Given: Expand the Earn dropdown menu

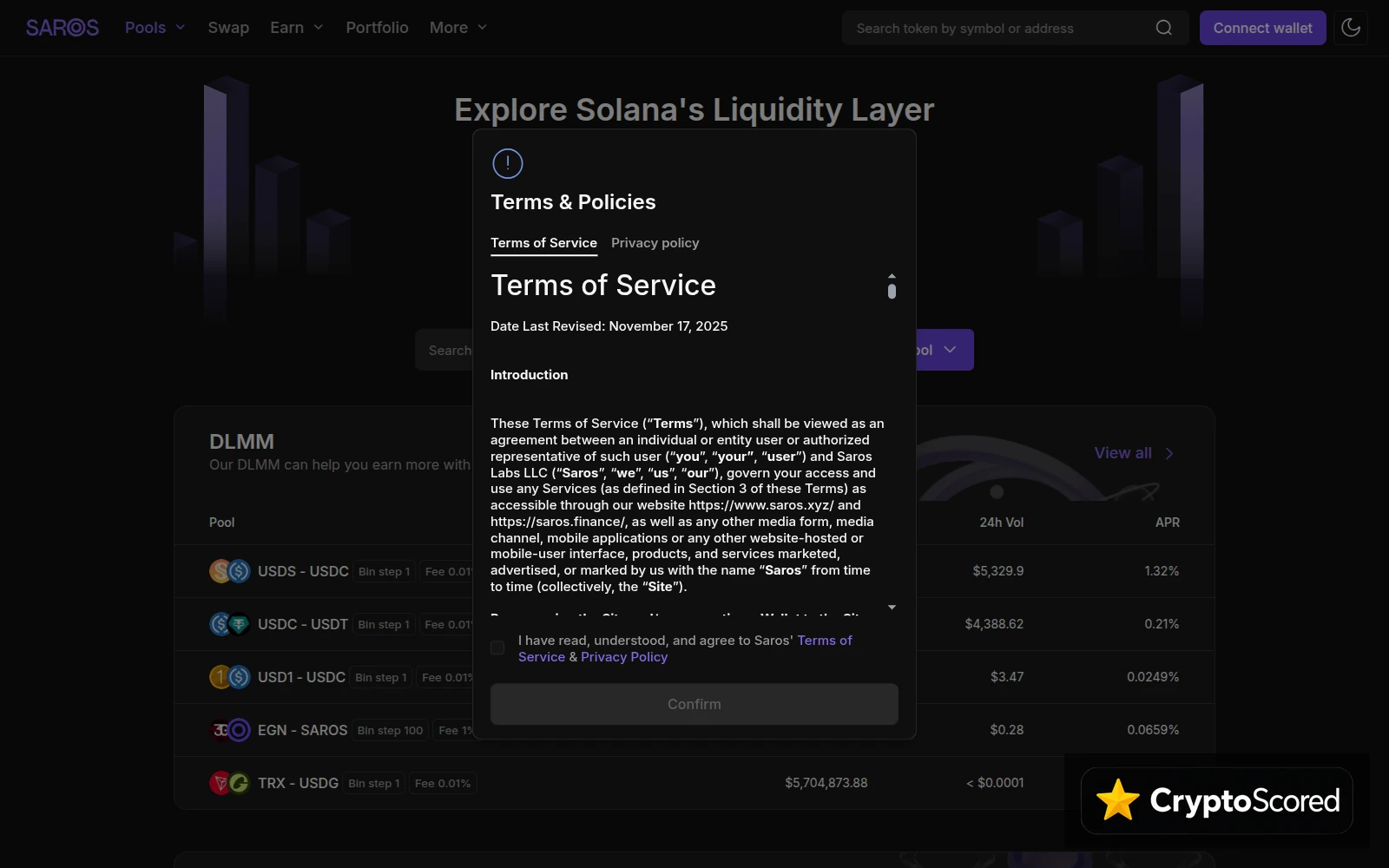Looking at the screenshot, I should point(297,28).
